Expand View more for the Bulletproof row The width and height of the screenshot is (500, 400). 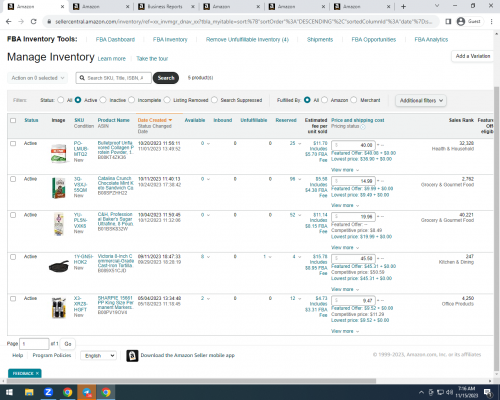coord(345,170)
